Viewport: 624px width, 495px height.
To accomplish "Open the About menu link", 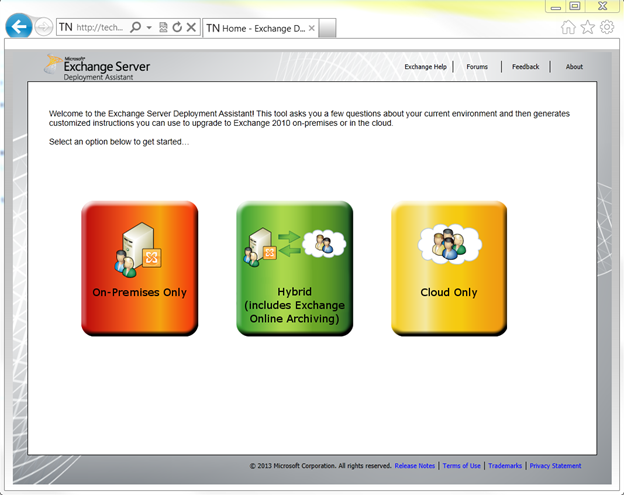I will click(574, 67).
